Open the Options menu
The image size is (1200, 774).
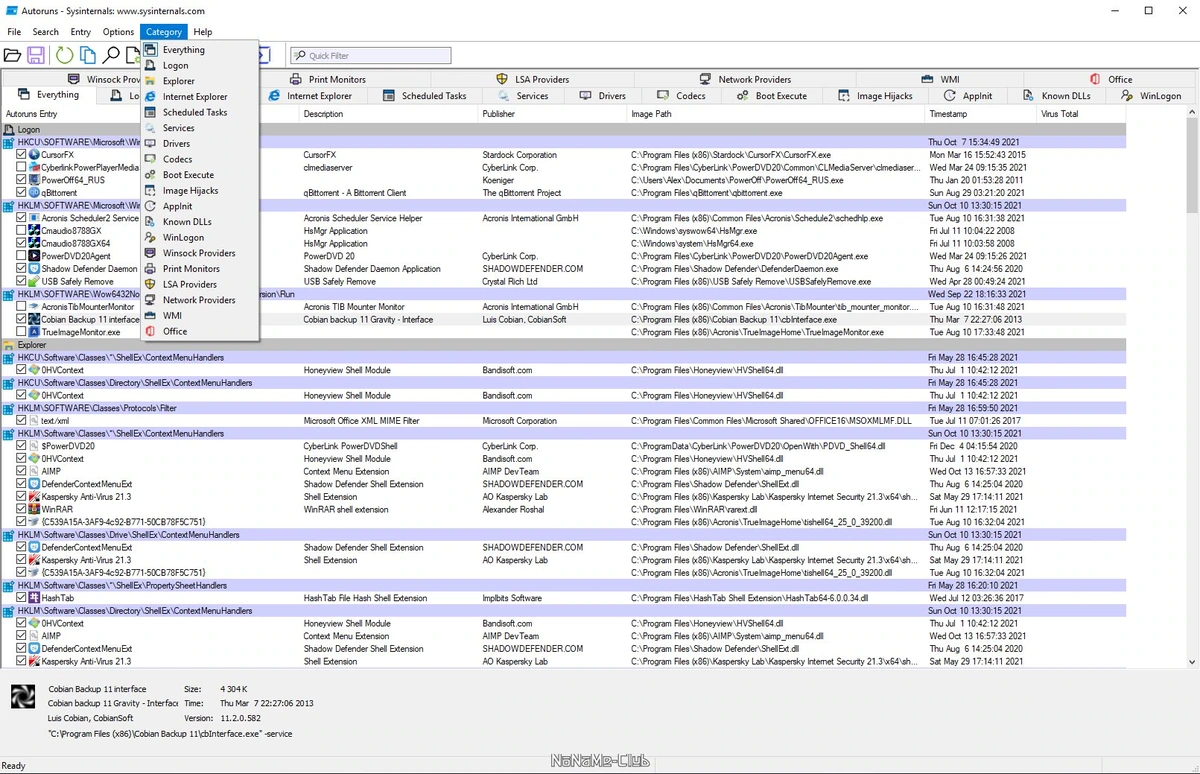click(118, 32)
